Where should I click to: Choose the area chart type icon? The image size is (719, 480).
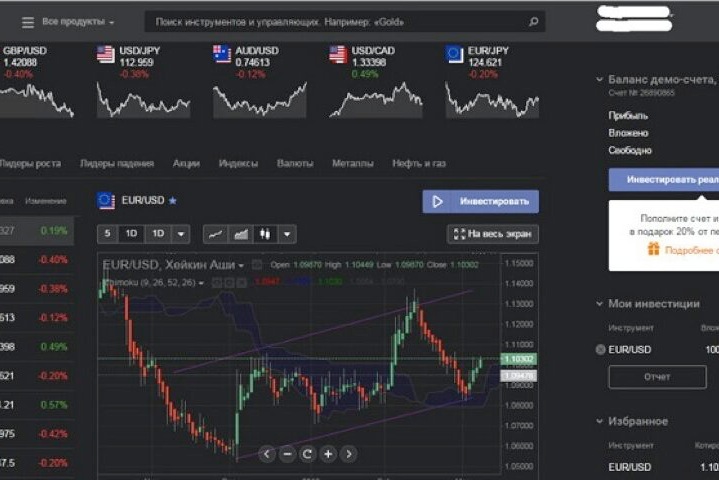[241, 234]
